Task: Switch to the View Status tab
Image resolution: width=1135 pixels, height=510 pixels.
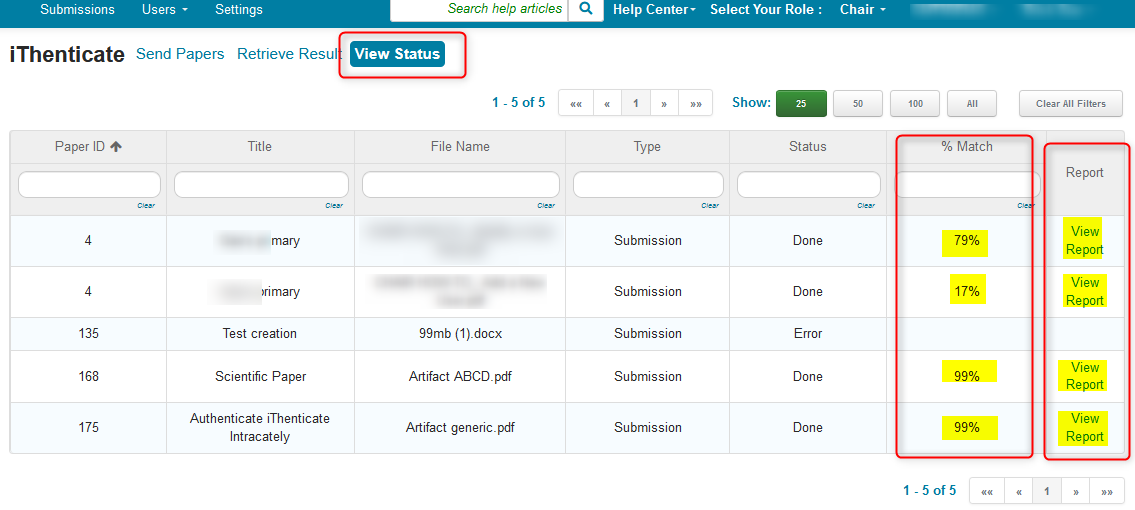Action: click(x=397, y=54)
